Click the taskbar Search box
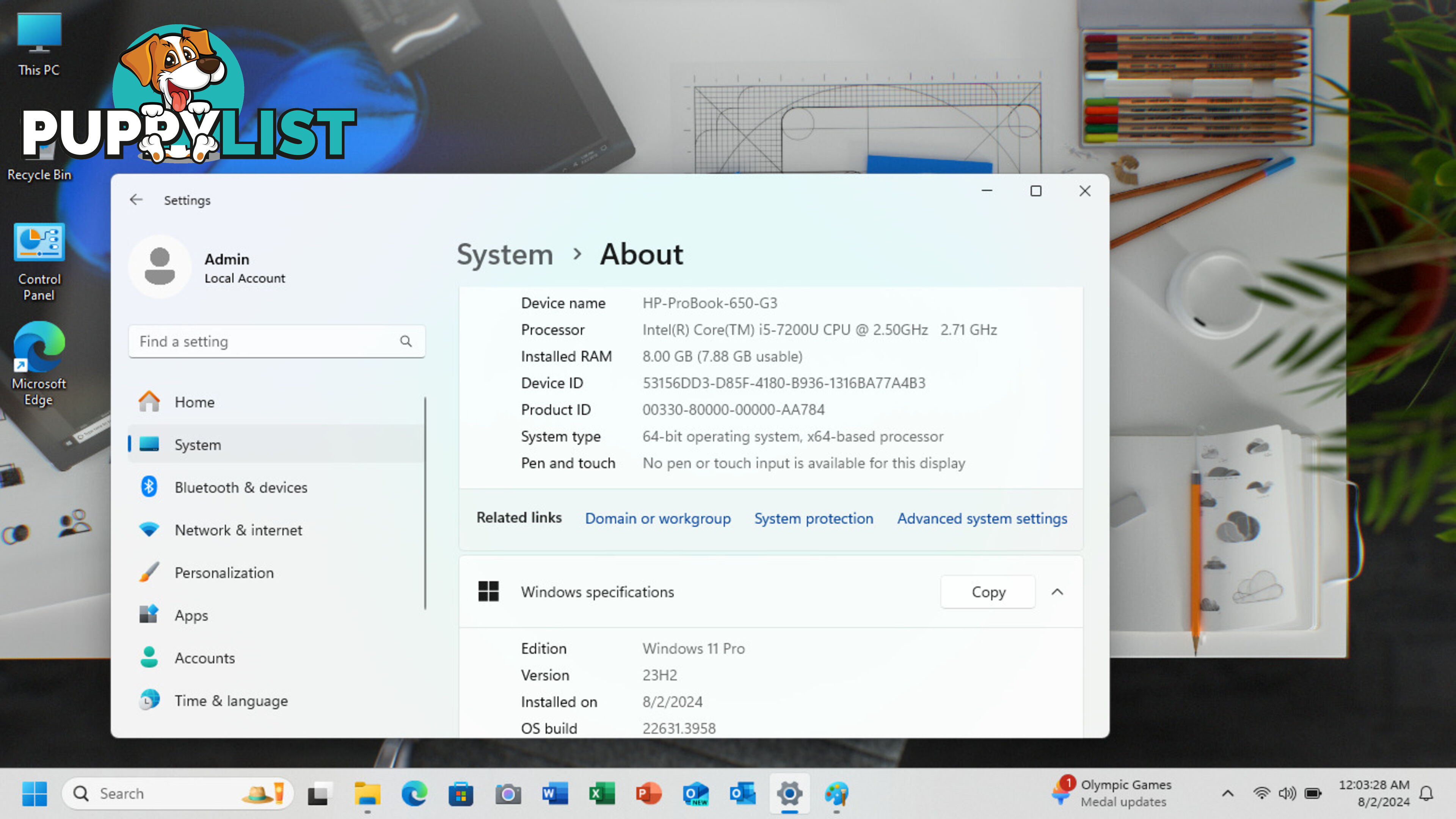The image size is (1456, 819). coord(177,794)
